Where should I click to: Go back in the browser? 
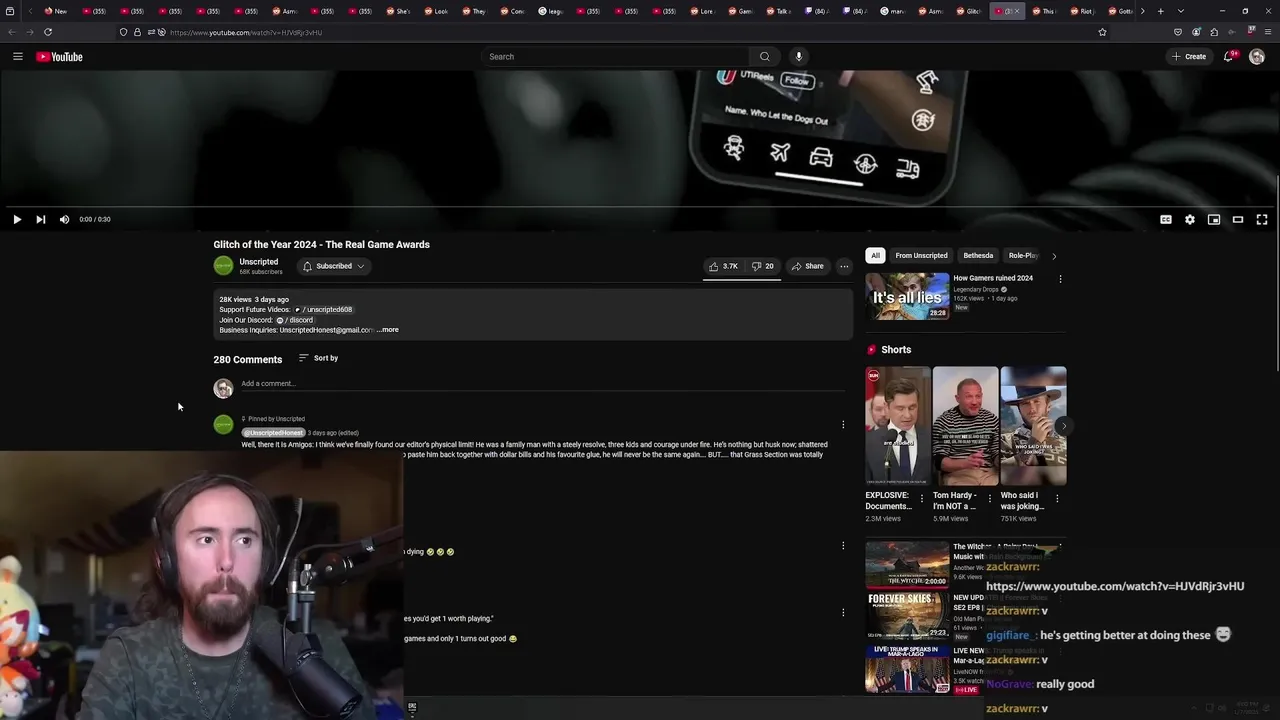[x=12, y=32]
